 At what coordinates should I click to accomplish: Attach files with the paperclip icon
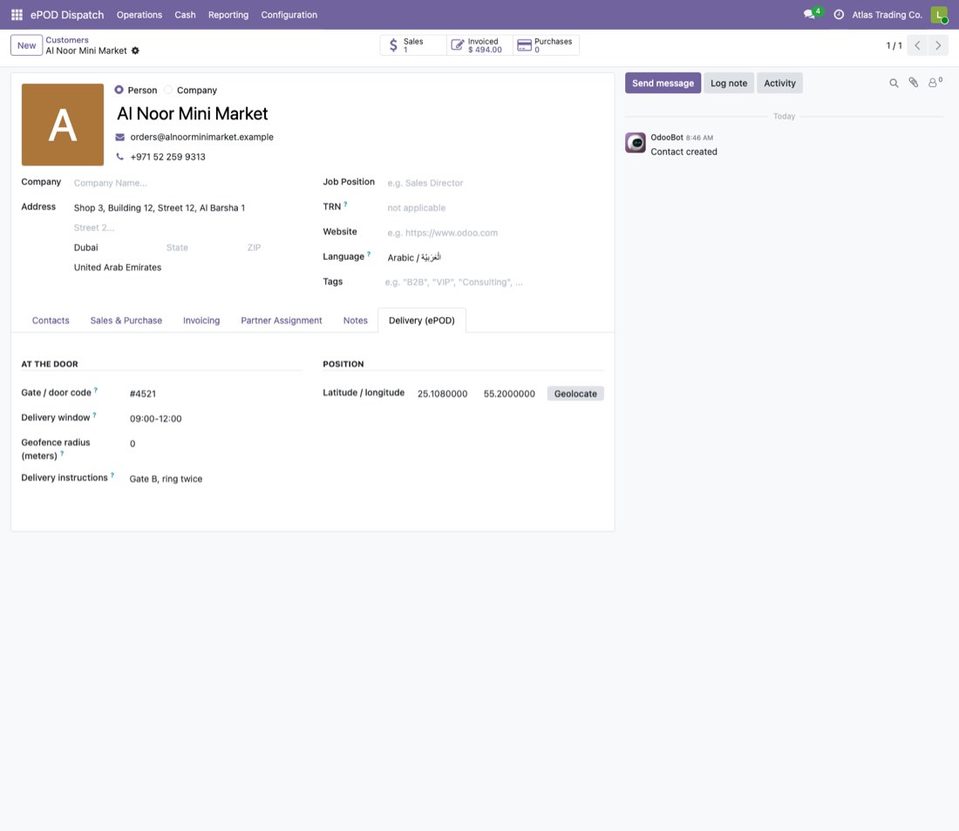click(x=913, y=83)
